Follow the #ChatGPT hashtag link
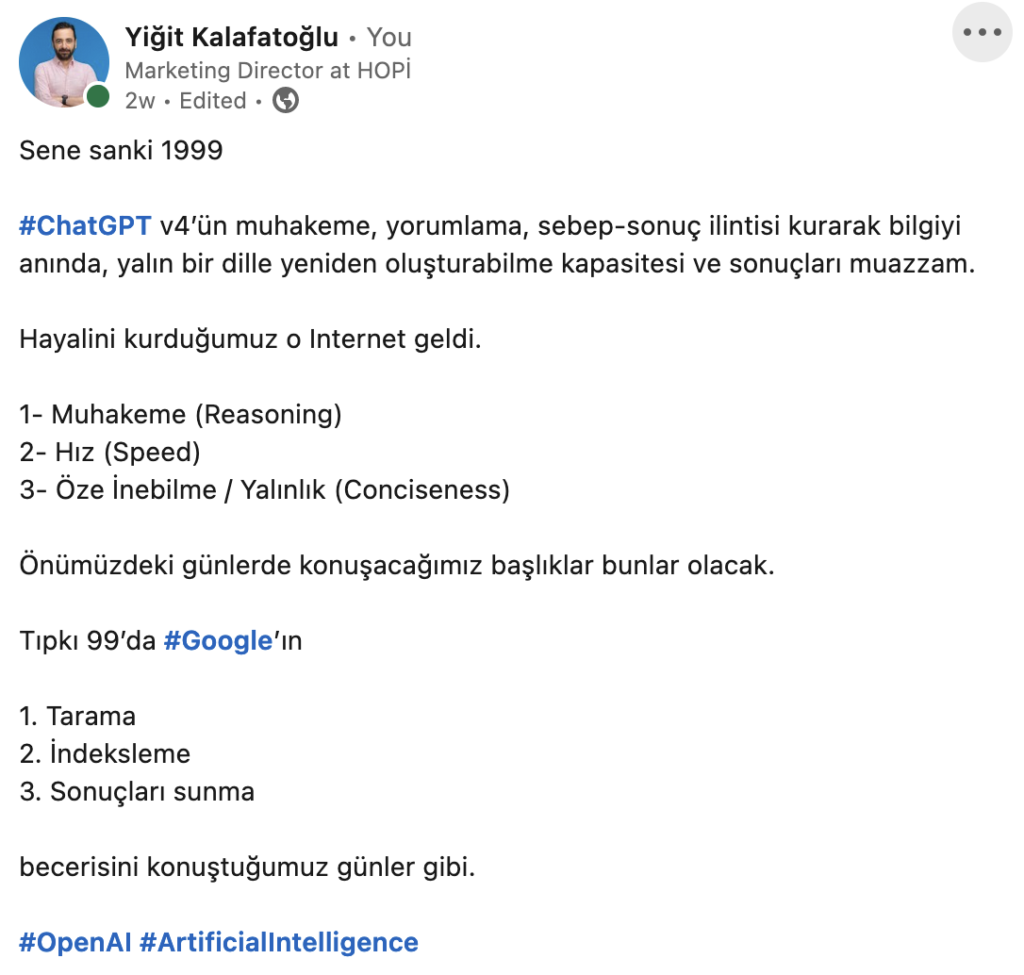Viewport: 1024px width, 975px height. (x=86, y=226)
